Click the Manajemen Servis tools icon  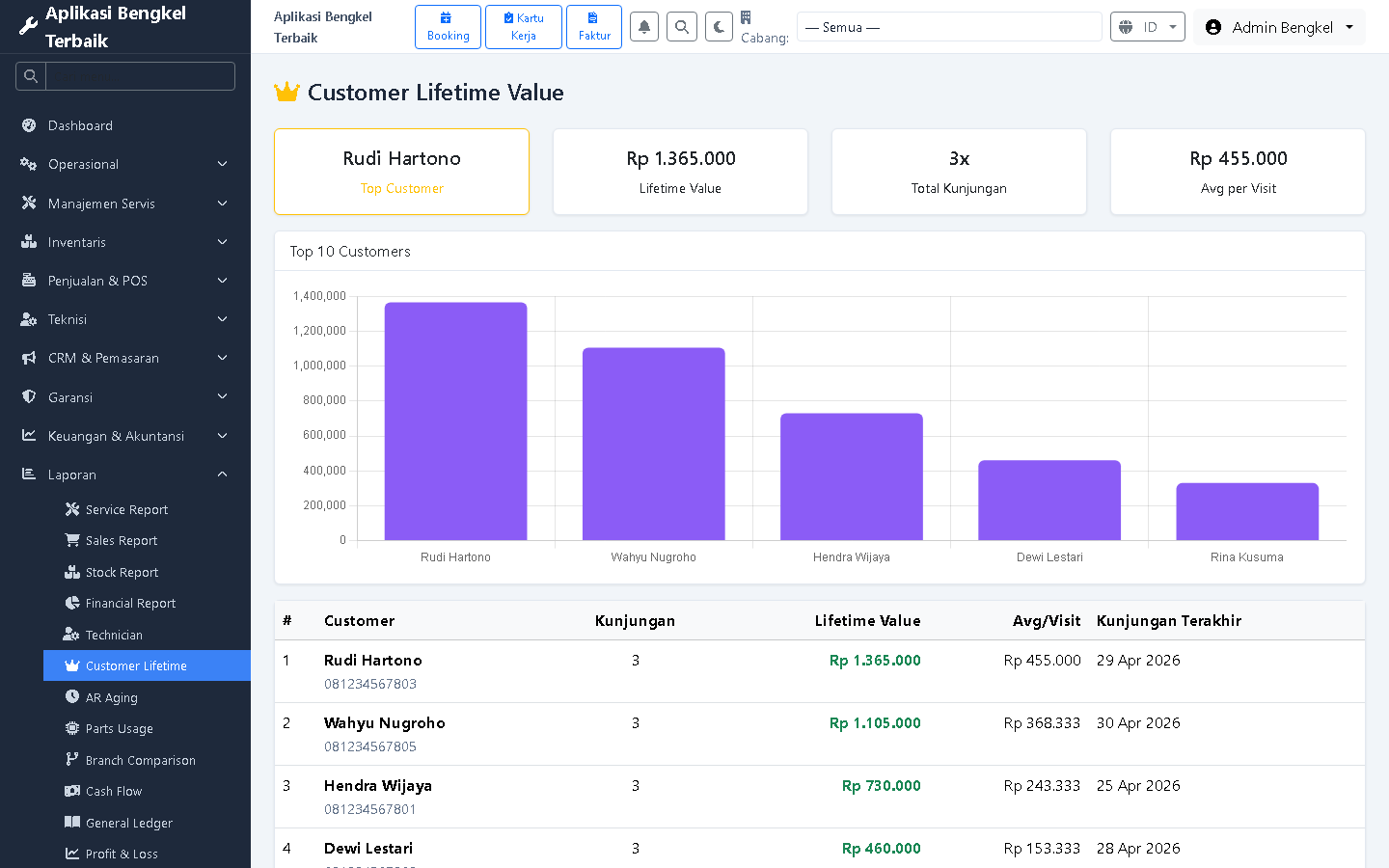click(x=29, y=203)
